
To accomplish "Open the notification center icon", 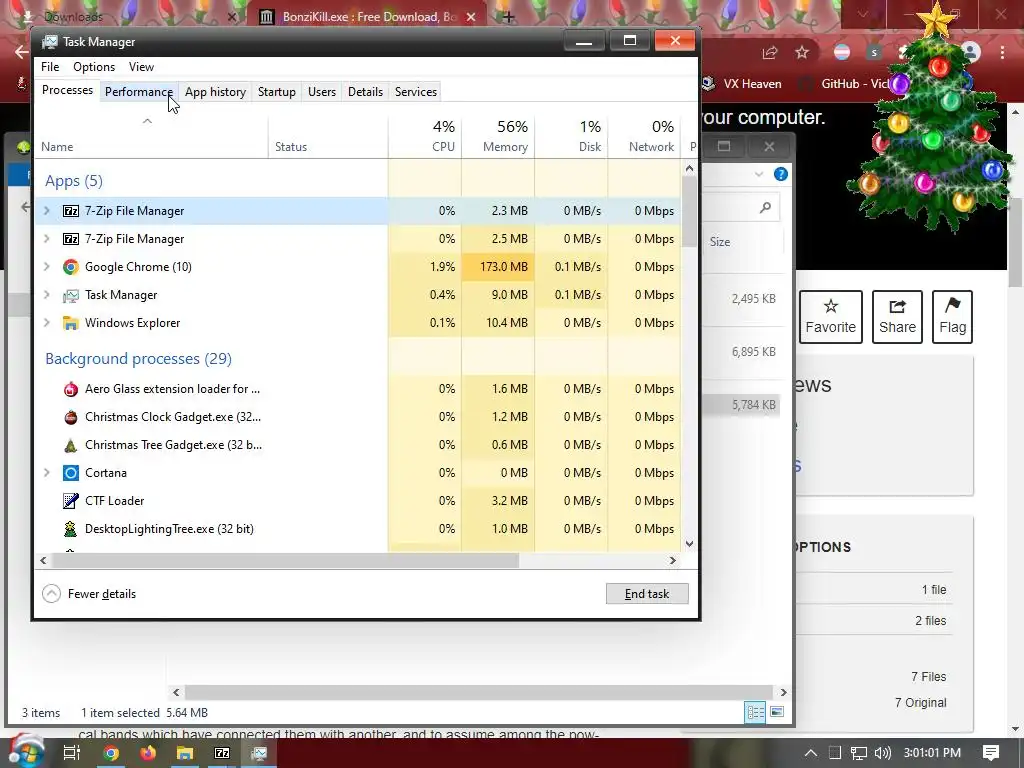I will click(991, 753).
